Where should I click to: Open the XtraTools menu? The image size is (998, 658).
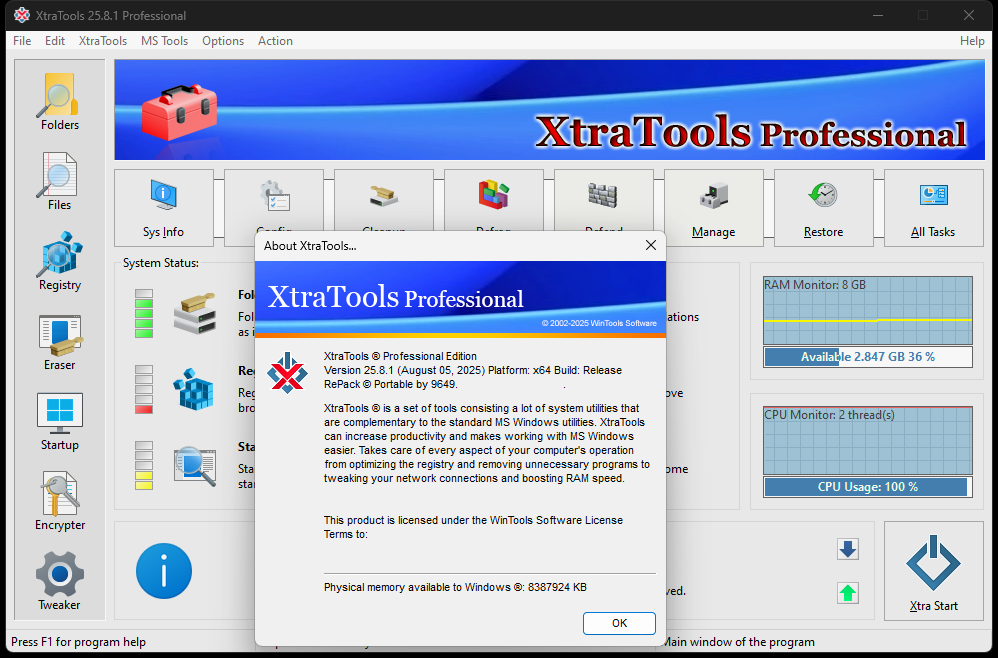103,41
